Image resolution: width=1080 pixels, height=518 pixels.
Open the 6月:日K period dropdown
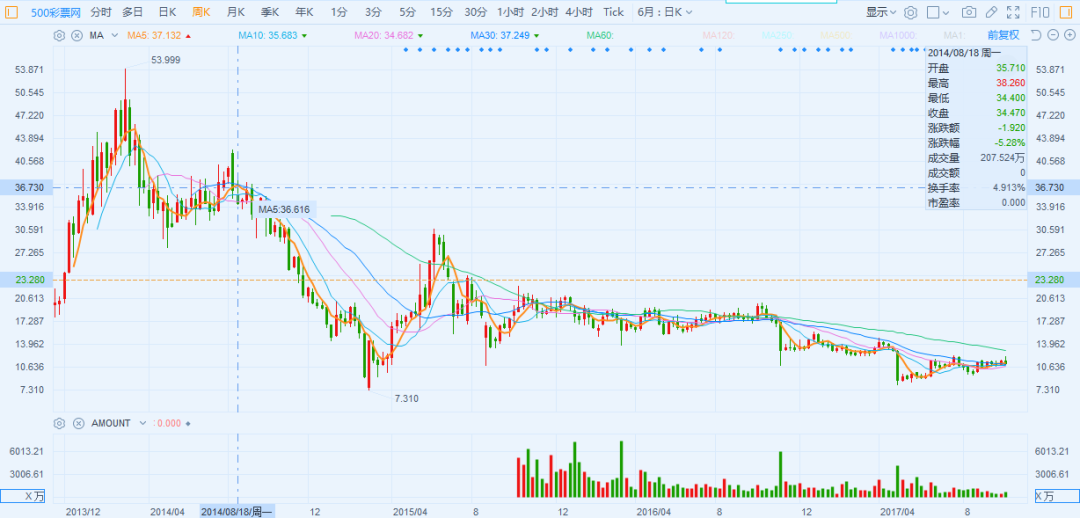tap(665, 12)
